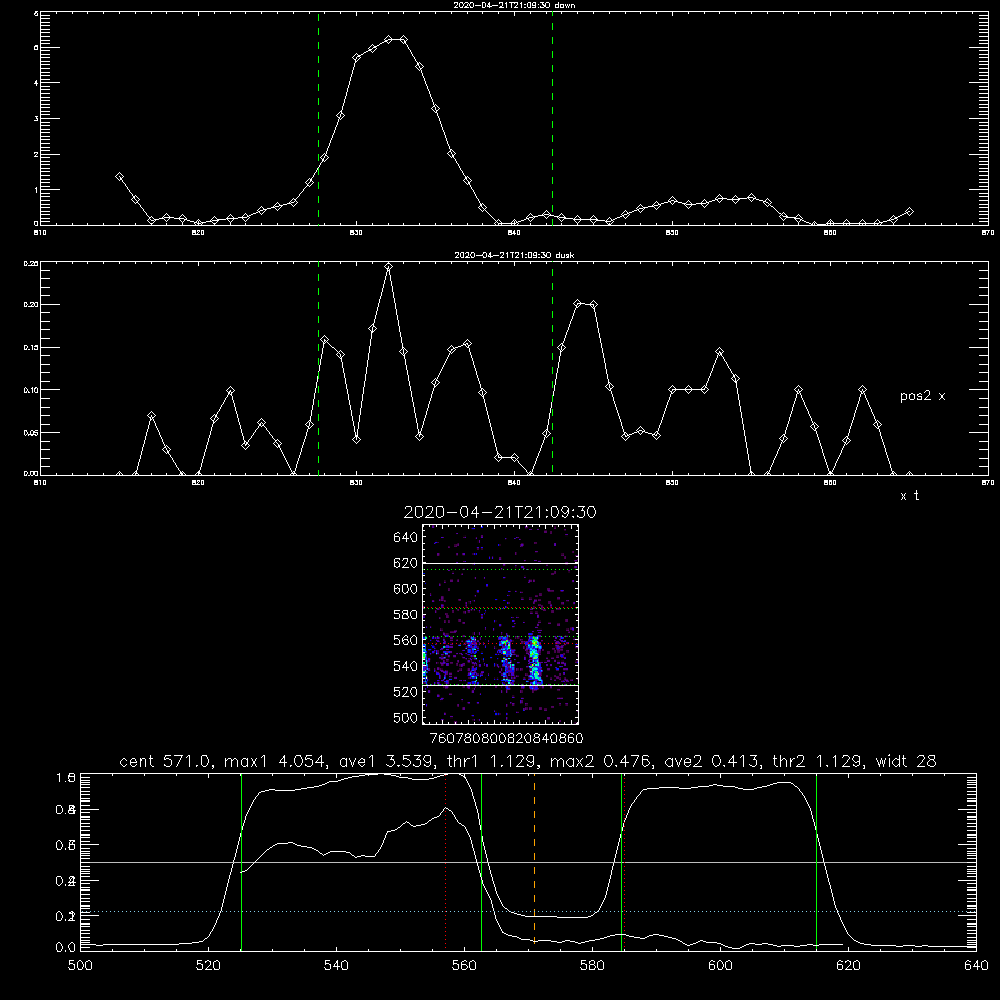Click the '580' x-axis label of the profile plot
Image resolution: width=1000 pixels, height=1000 pixels.
tap(592, 966)
